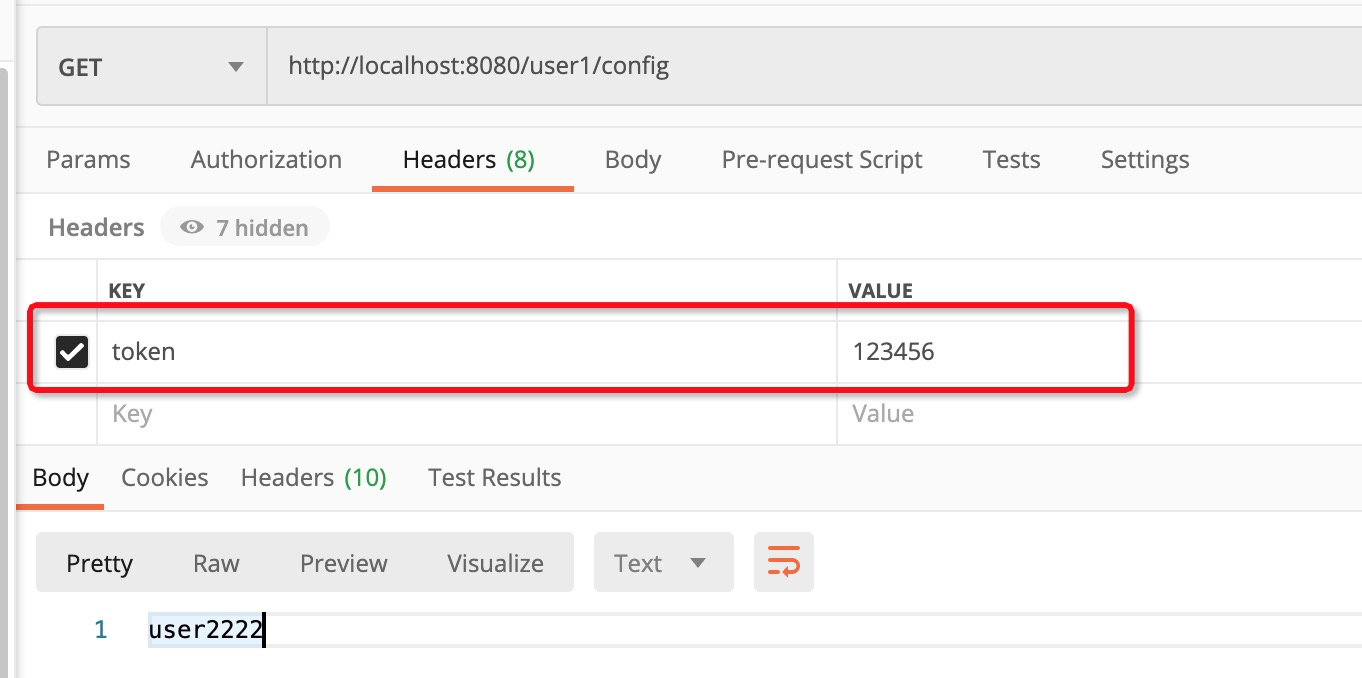Click the Visualize view button
This screenshot has width=1362, height=678.
click(x=495, y=563)
